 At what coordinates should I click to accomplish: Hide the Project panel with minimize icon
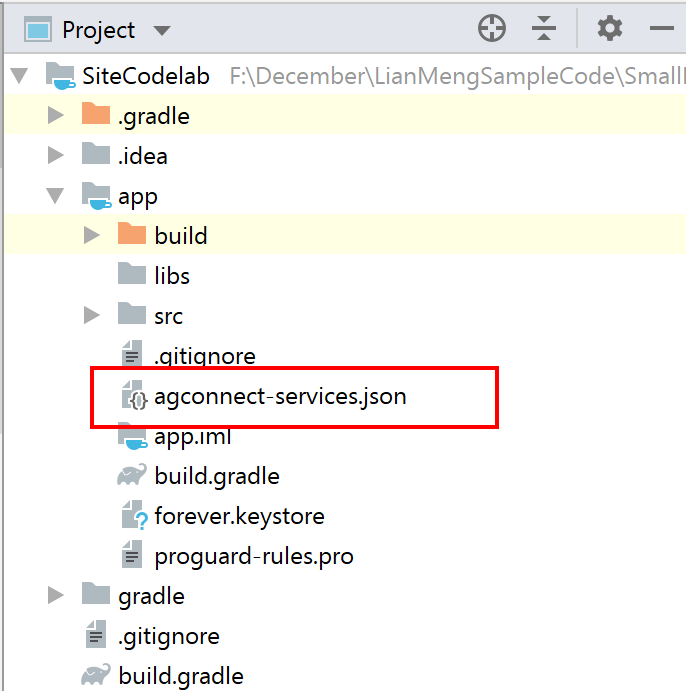pyautogui.click(x=661, y=29)
